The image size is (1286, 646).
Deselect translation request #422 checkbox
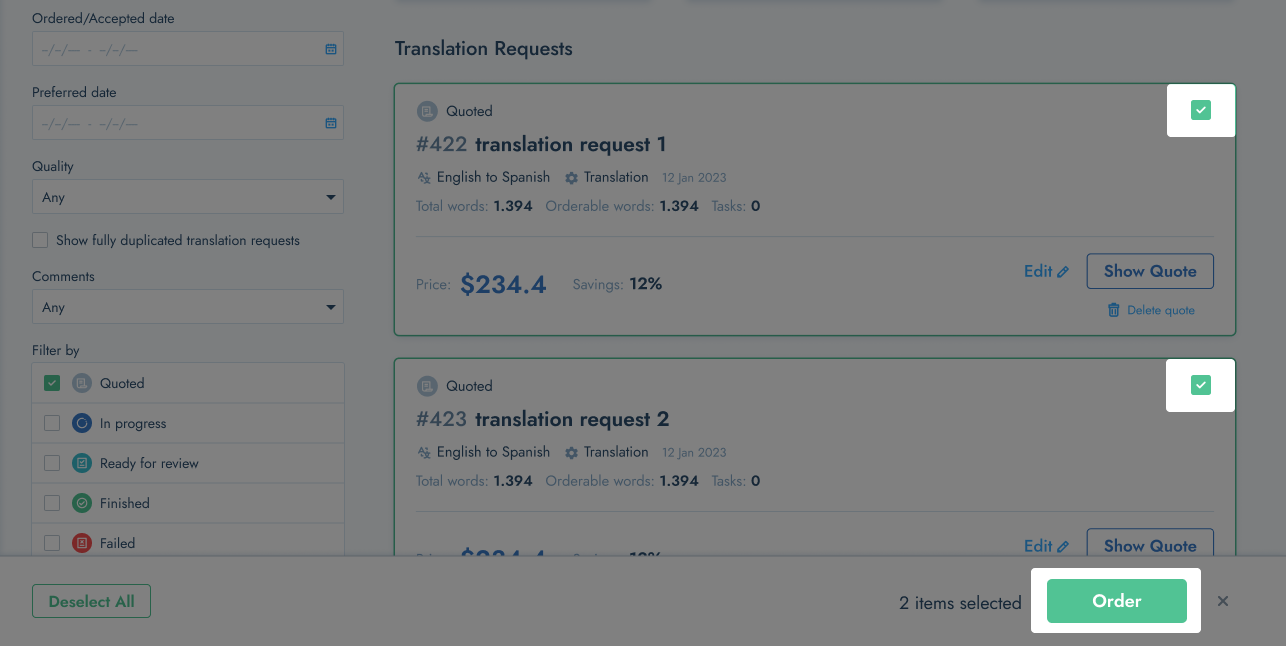[x=1201, y=110]
